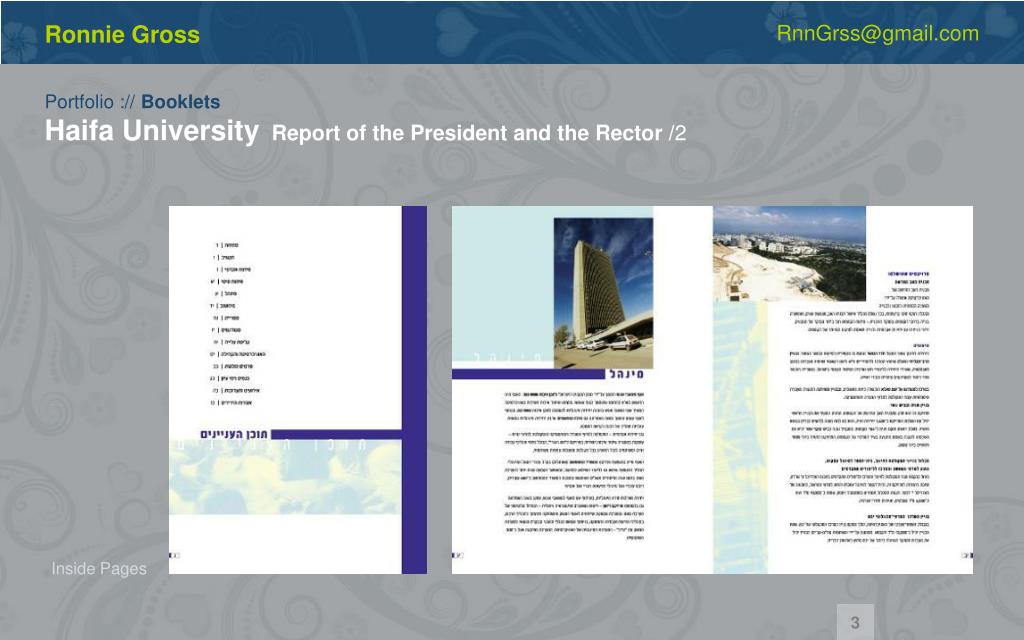
Task: Click the Booklets section label
Action: (180, 102)
